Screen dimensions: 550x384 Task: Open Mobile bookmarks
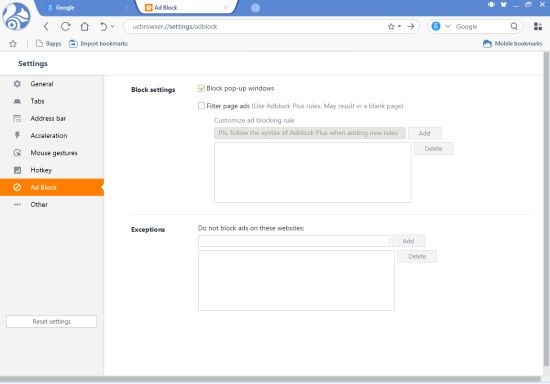(512, 43)
